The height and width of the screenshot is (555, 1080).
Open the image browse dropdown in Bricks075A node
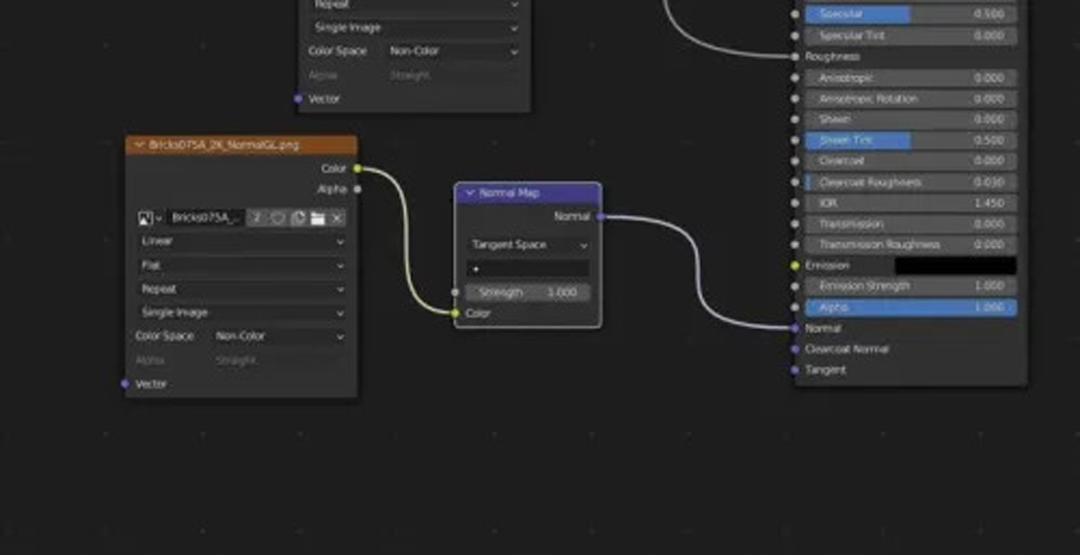click(150, 218)
